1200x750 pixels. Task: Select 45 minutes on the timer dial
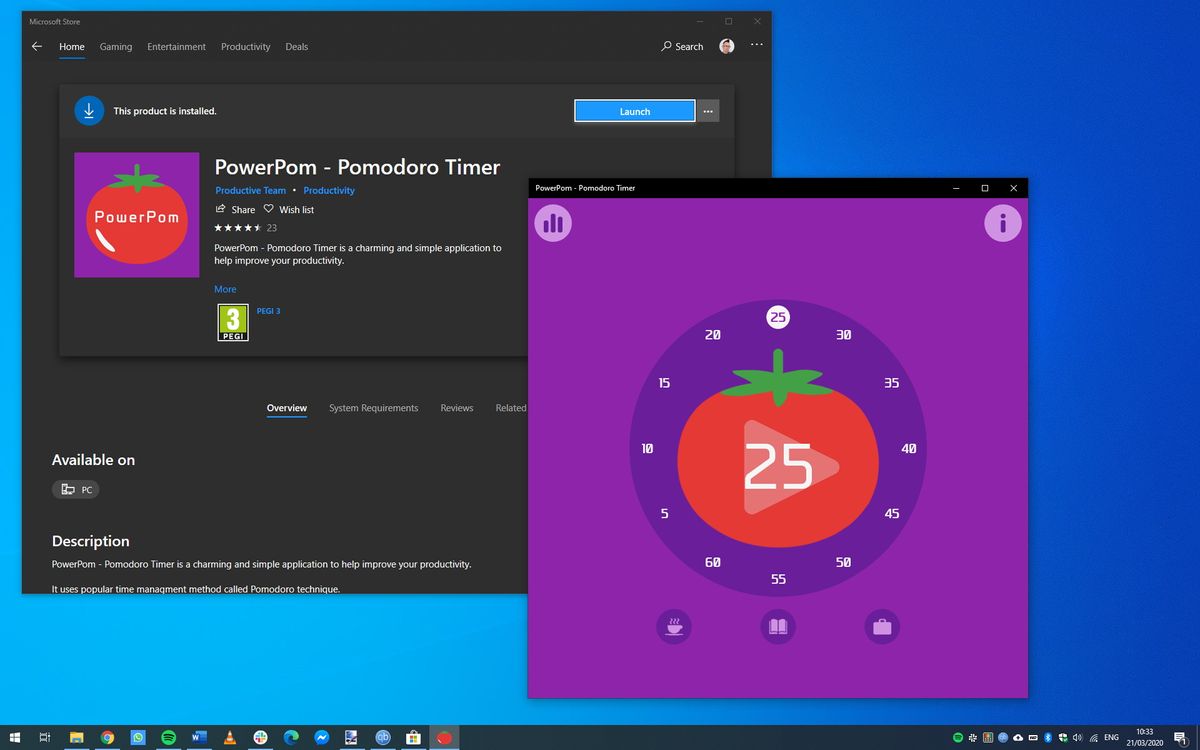point(891,513)
